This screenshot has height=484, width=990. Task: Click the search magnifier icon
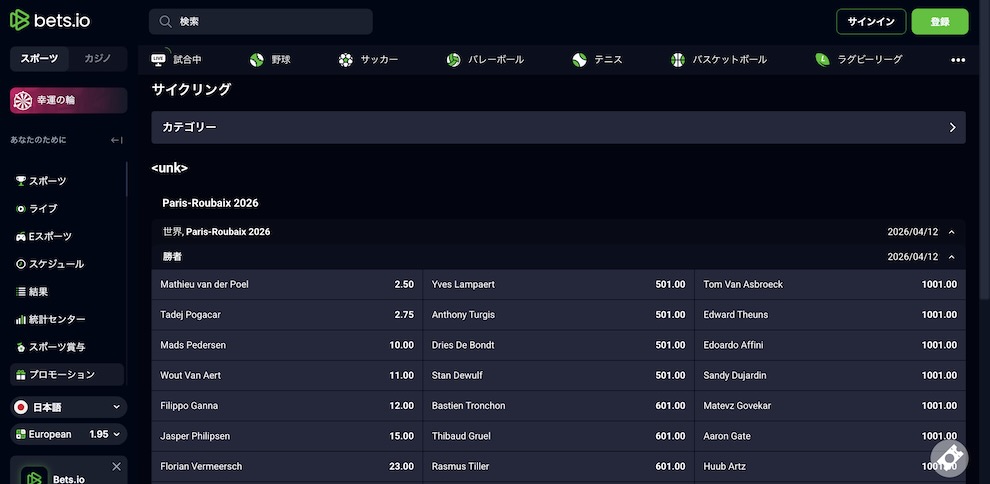coord(165,21)
